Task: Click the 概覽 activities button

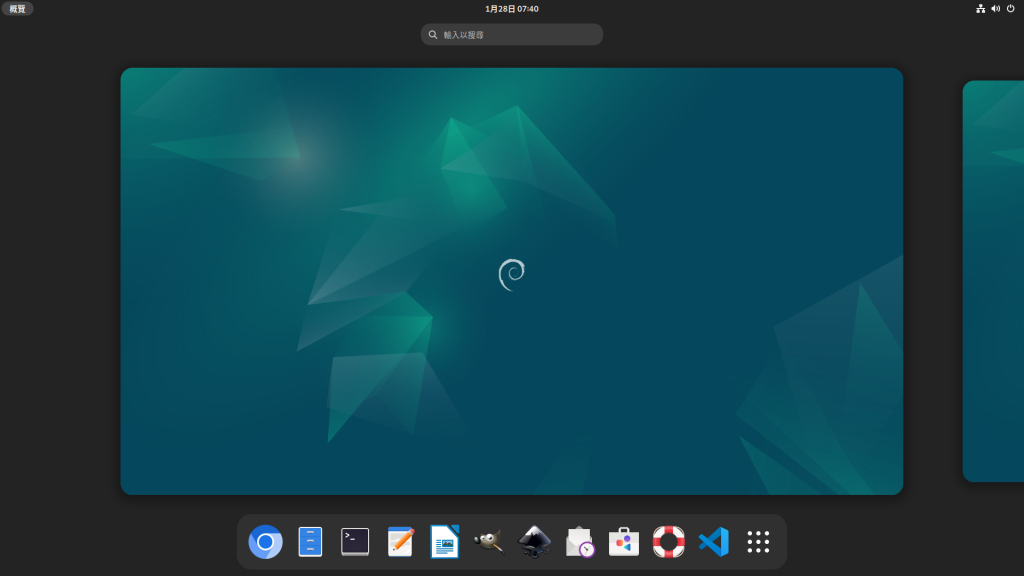Action: click(18, 9)
